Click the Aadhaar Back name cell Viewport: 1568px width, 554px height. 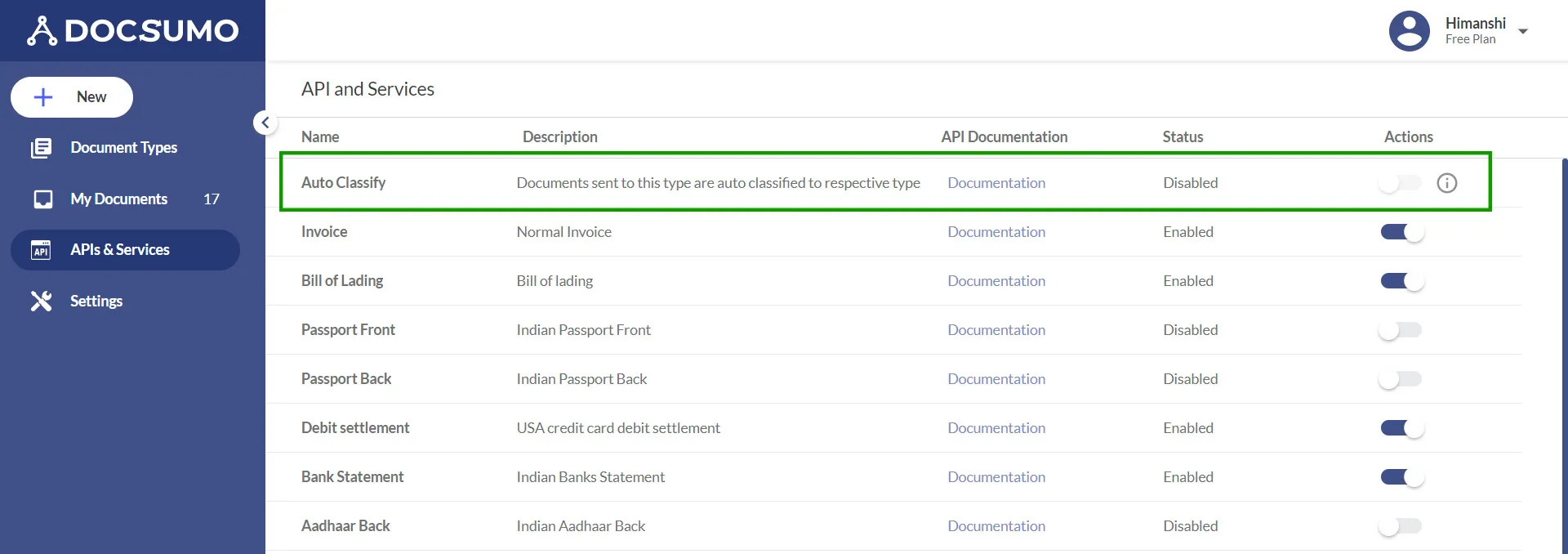pos(345,526)
